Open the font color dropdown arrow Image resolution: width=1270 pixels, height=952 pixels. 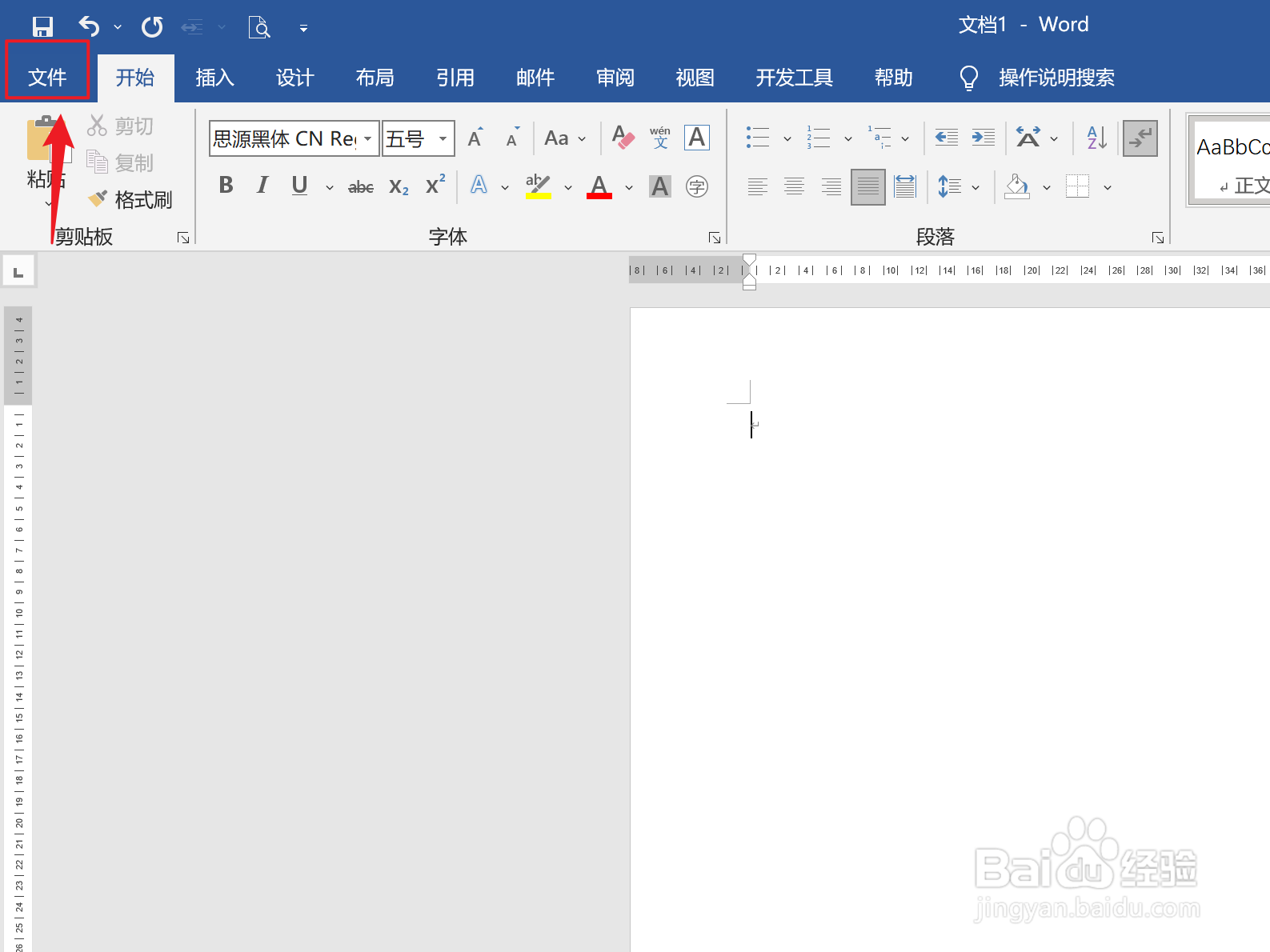click(x=629, y=188)
